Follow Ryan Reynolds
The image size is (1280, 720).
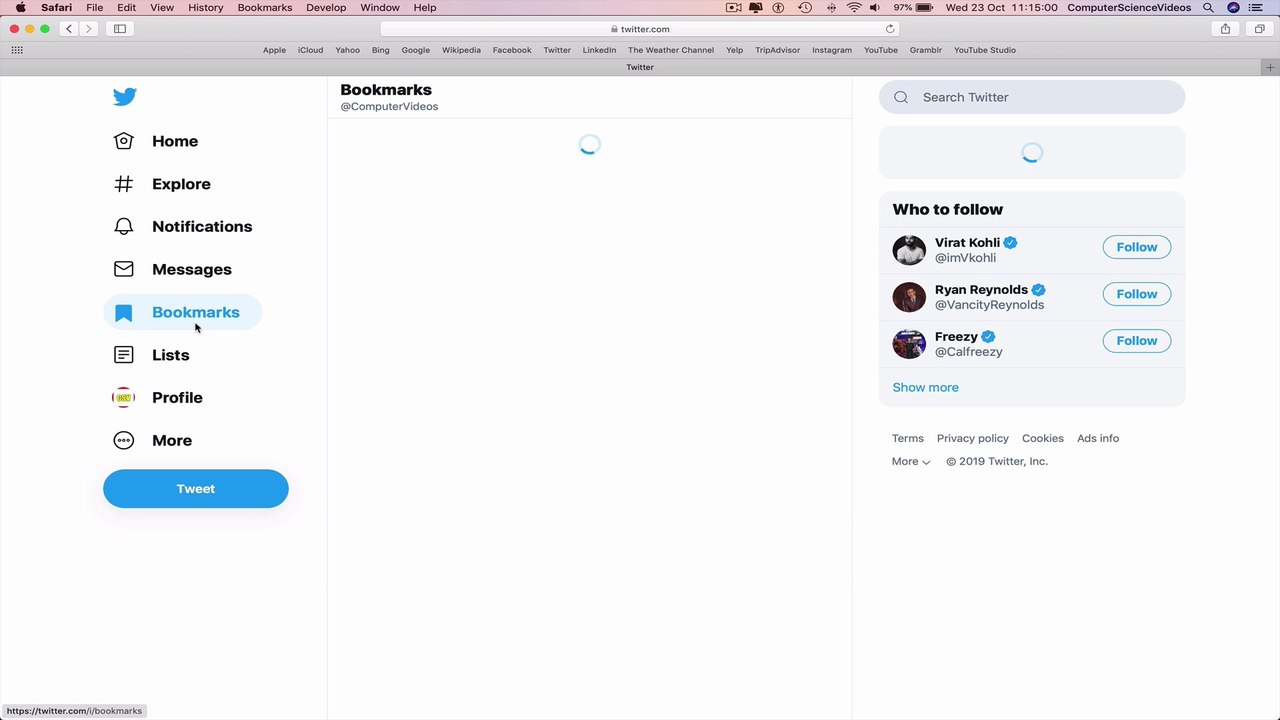pos(1137,294)
